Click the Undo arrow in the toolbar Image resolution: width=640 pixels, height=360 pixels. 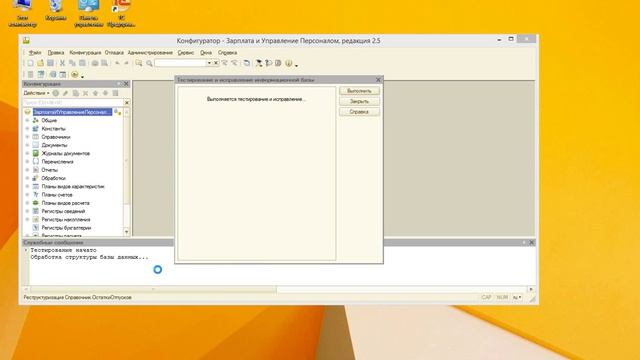pyautogui.click(x=117, y=63)
